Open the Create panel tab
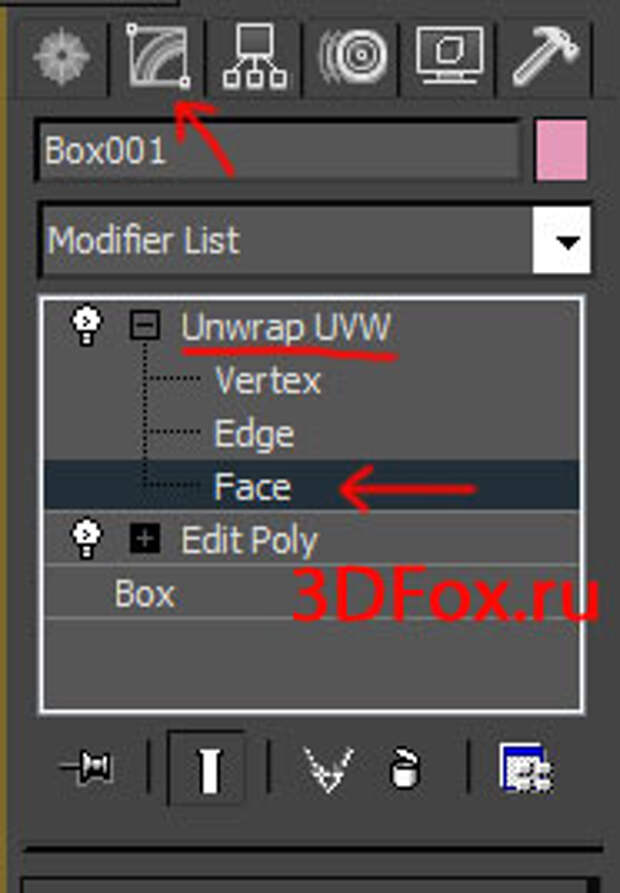This screenshot has width=620, height=893. click(x=61, y=57)
